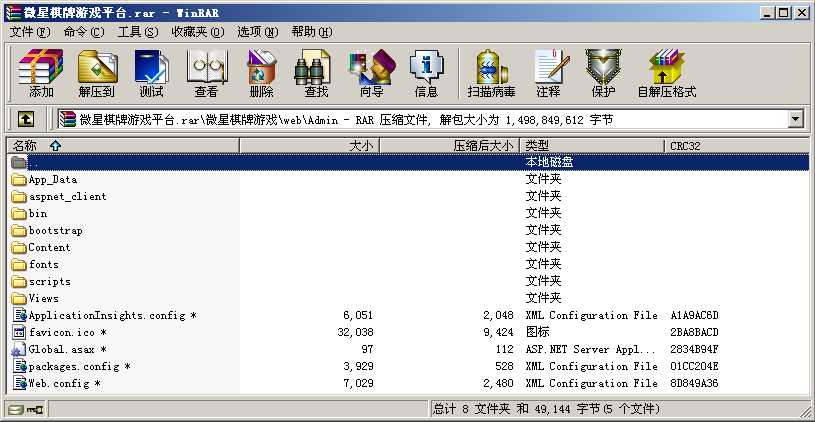Open the Options (选项) menu
Image resolution: width=815 pixels, height=422 pixels.
[258, 32]
